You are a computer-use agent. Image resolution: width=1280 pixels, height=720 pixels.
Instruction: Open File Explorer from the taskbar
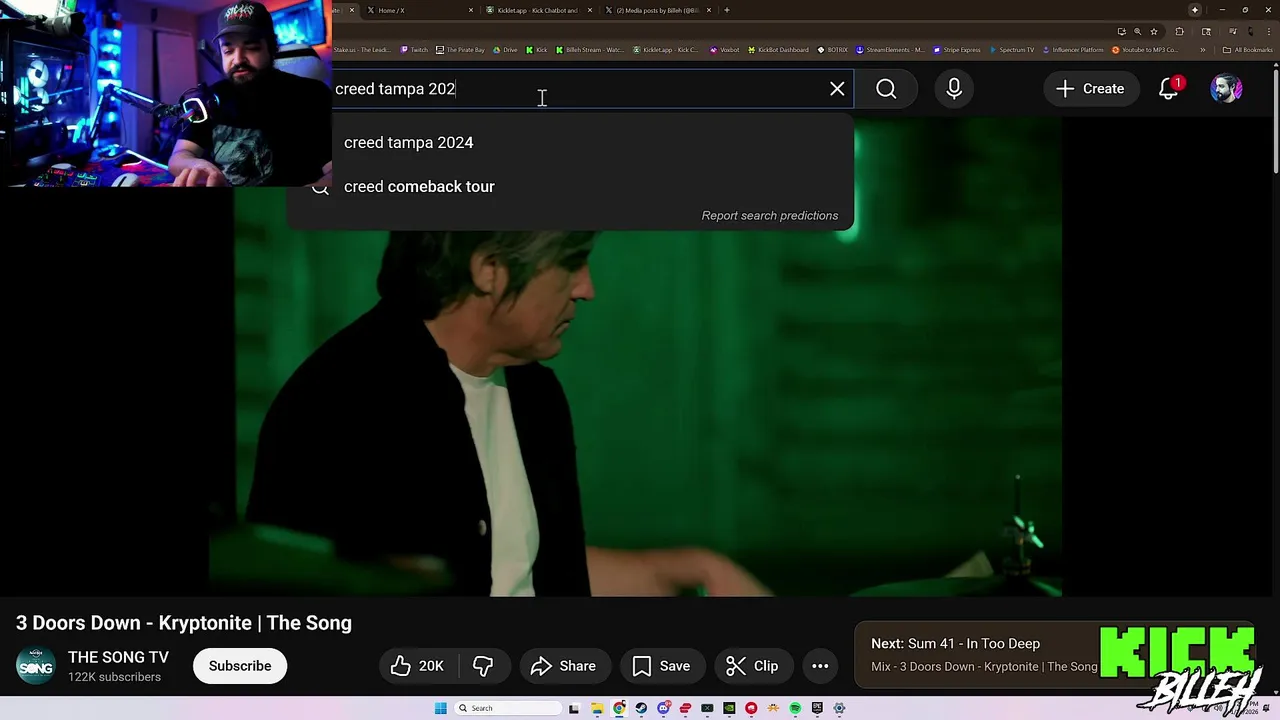pyautogui.click(x=598, y=708)
